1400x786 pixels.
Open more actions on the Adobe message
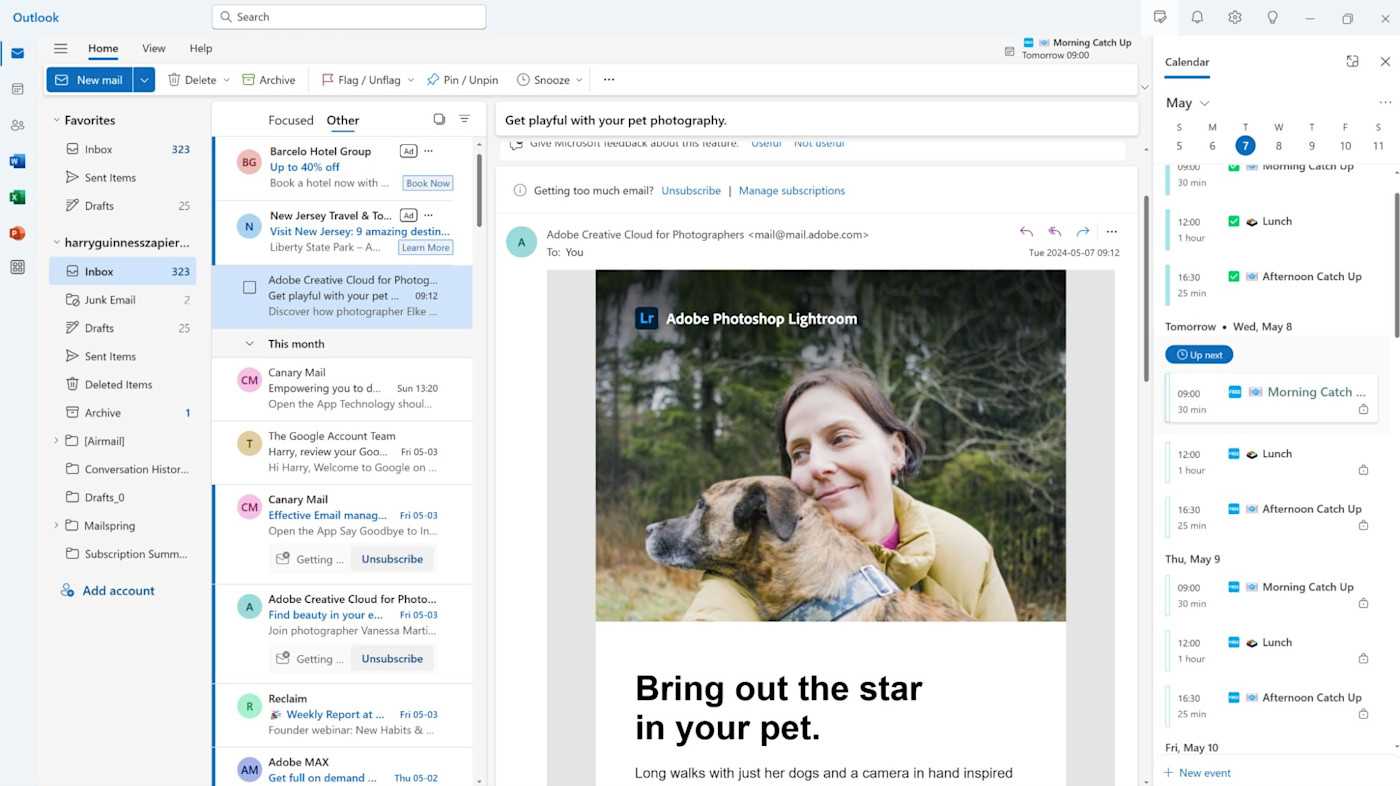pos(1112,232)
